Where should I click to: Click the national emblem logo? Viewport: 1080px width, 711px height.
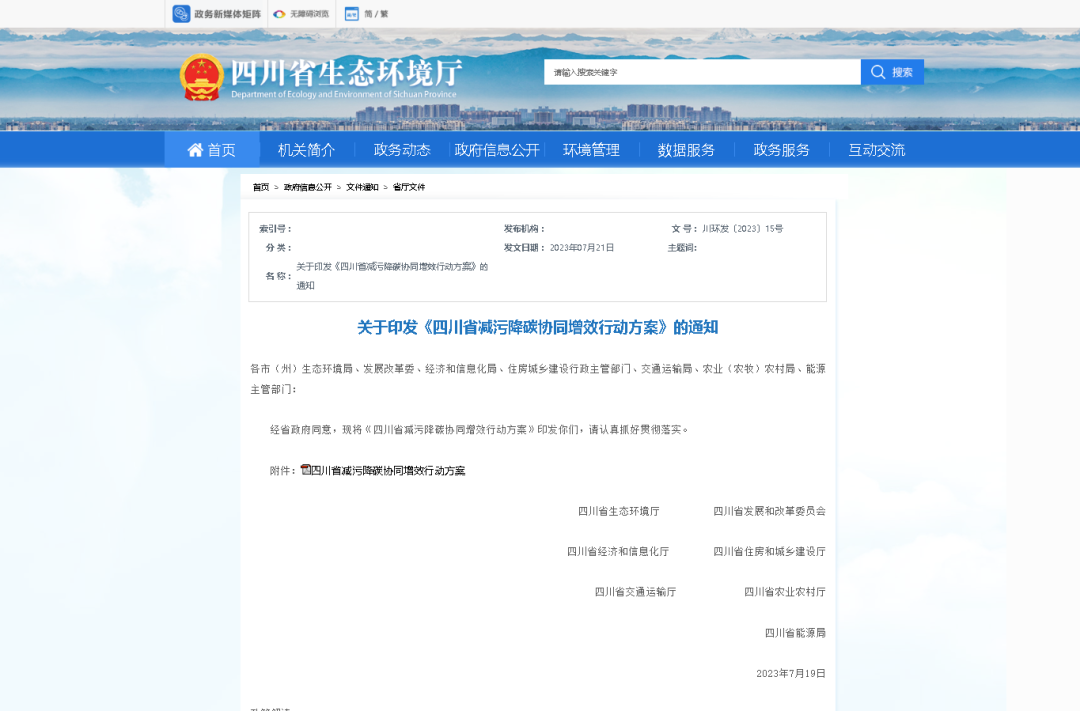201,77
